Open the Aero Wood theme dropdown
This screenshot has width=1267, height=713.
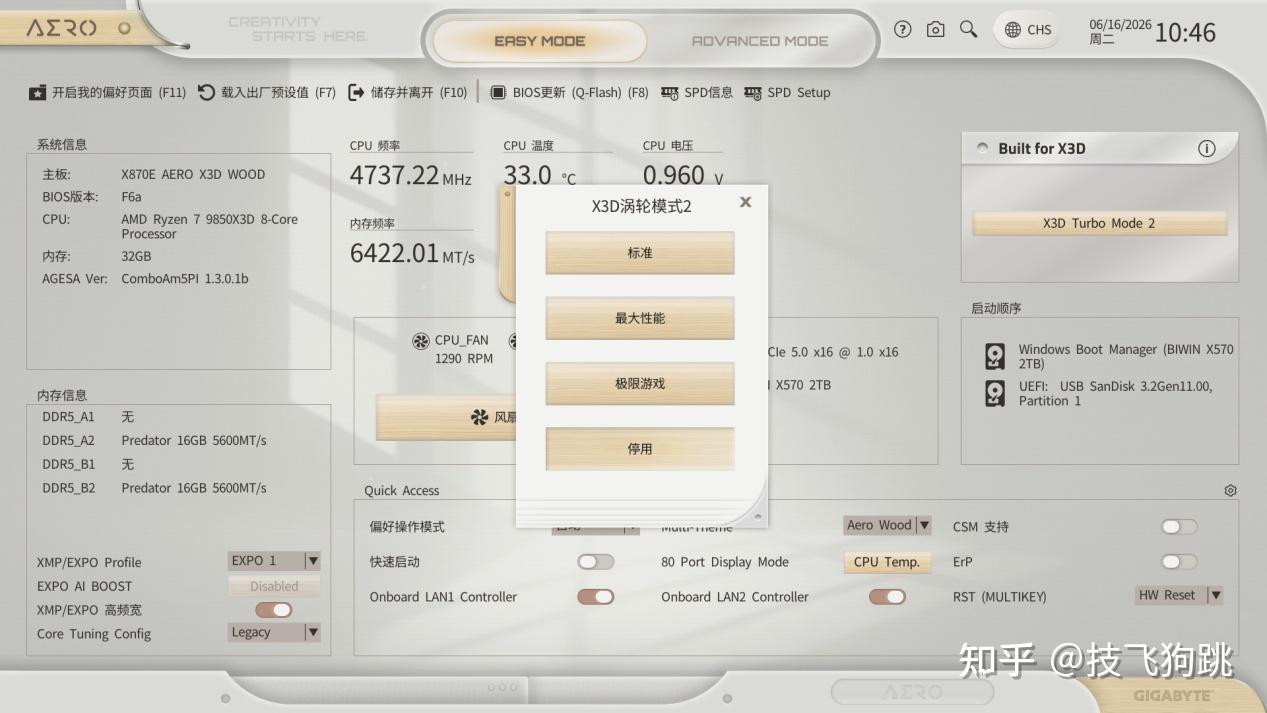click(x=888, y=525)
